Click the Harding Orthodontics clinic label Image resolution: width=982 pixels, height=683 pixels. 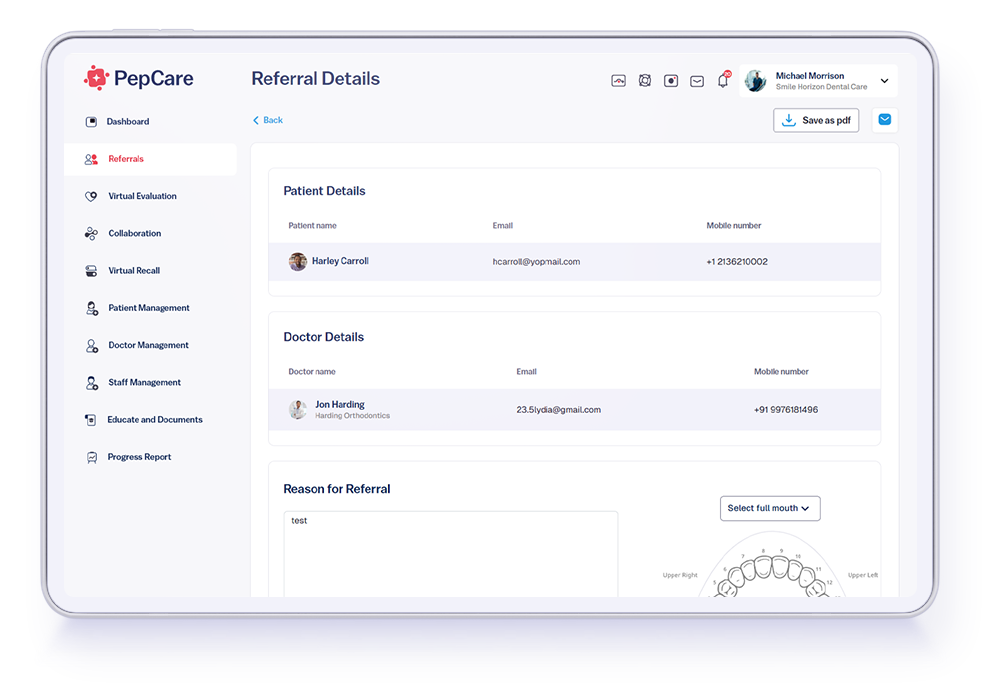point(353,416)
